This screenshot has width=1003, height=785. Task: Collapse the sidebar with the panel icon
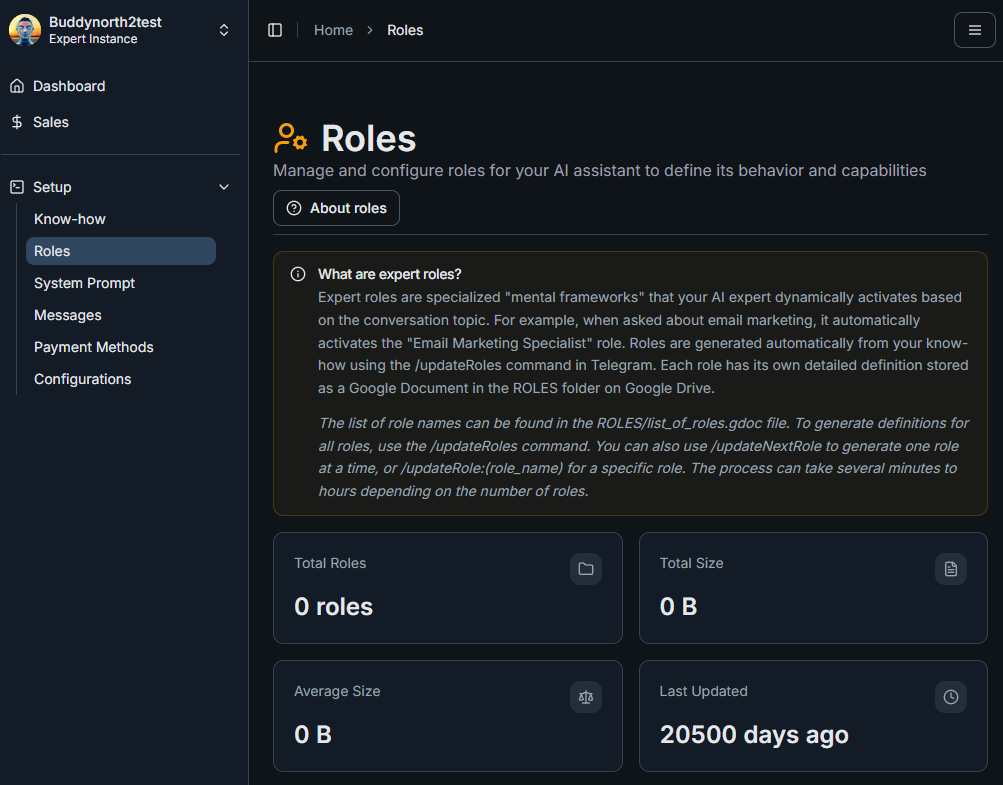tap(275, 29)
